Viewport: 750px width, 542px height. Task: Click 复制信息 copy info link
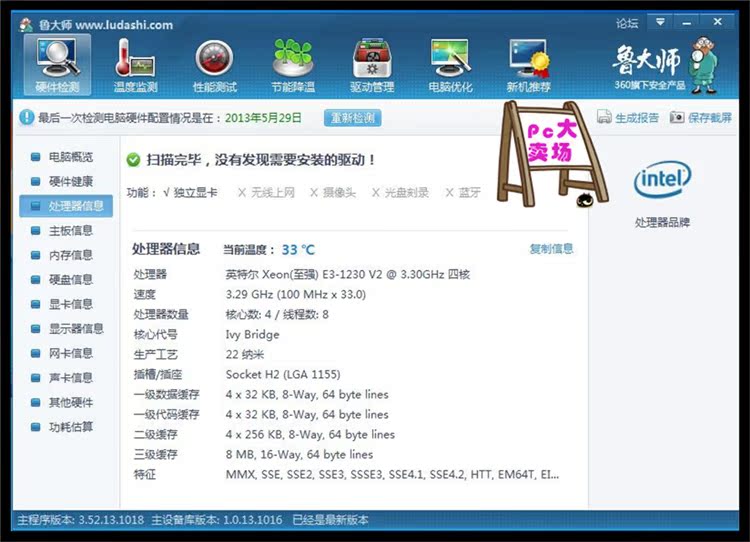click(x=551, y=249)
